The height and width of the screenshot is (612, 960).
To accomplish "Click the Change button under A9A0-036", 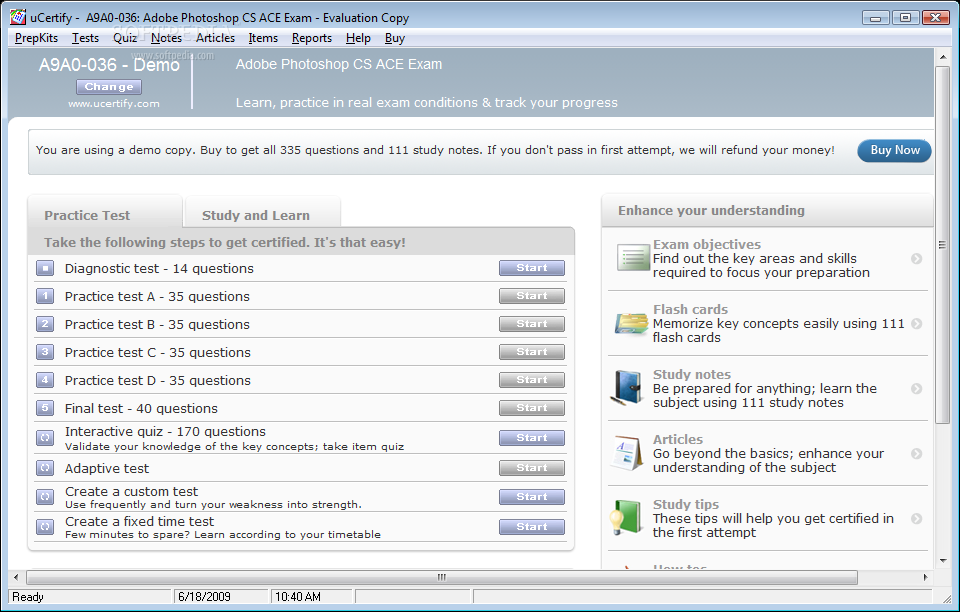I will coord(109,87).
